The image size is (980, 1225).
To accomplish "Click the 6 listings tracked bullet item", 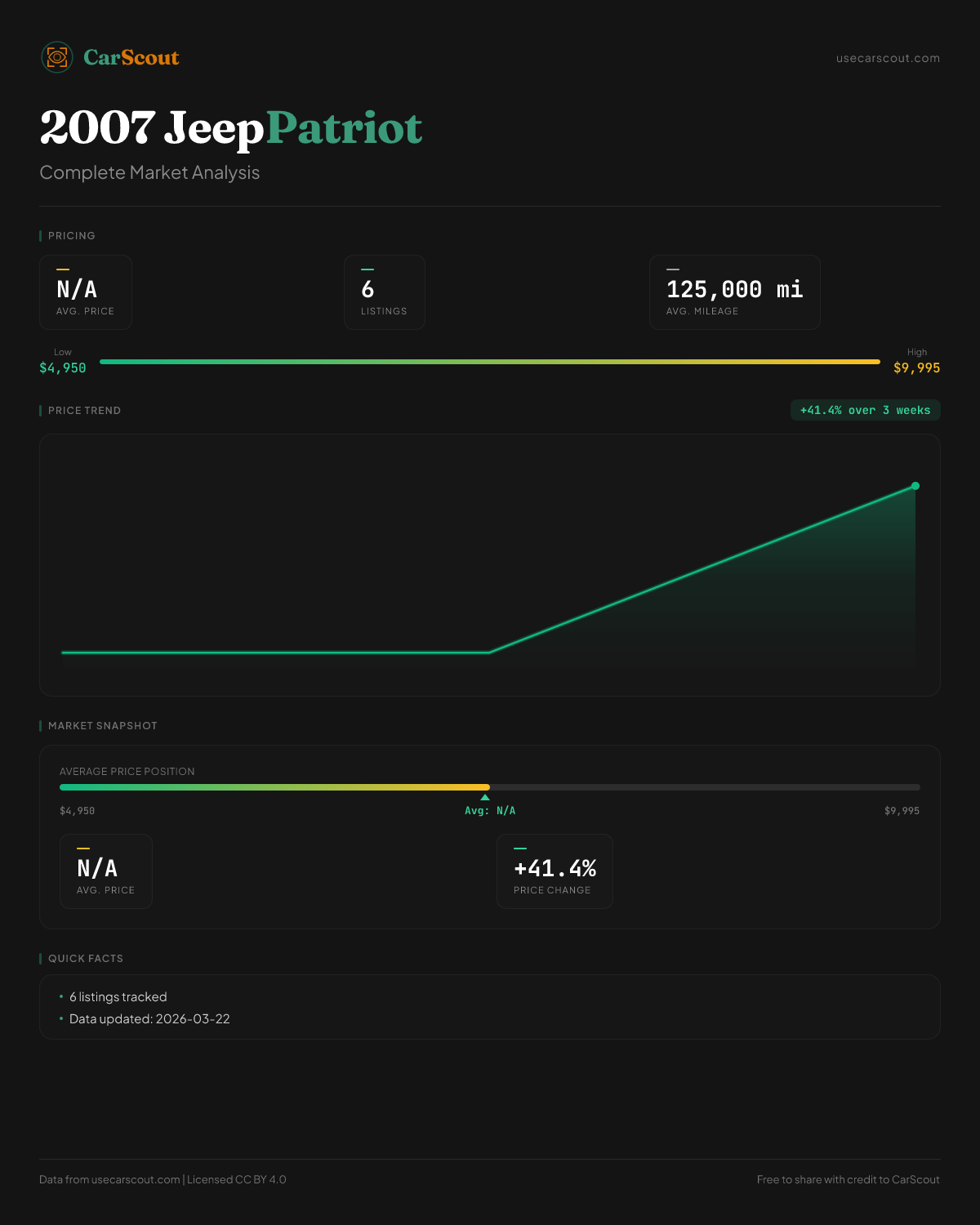I will tap(118, 997).
